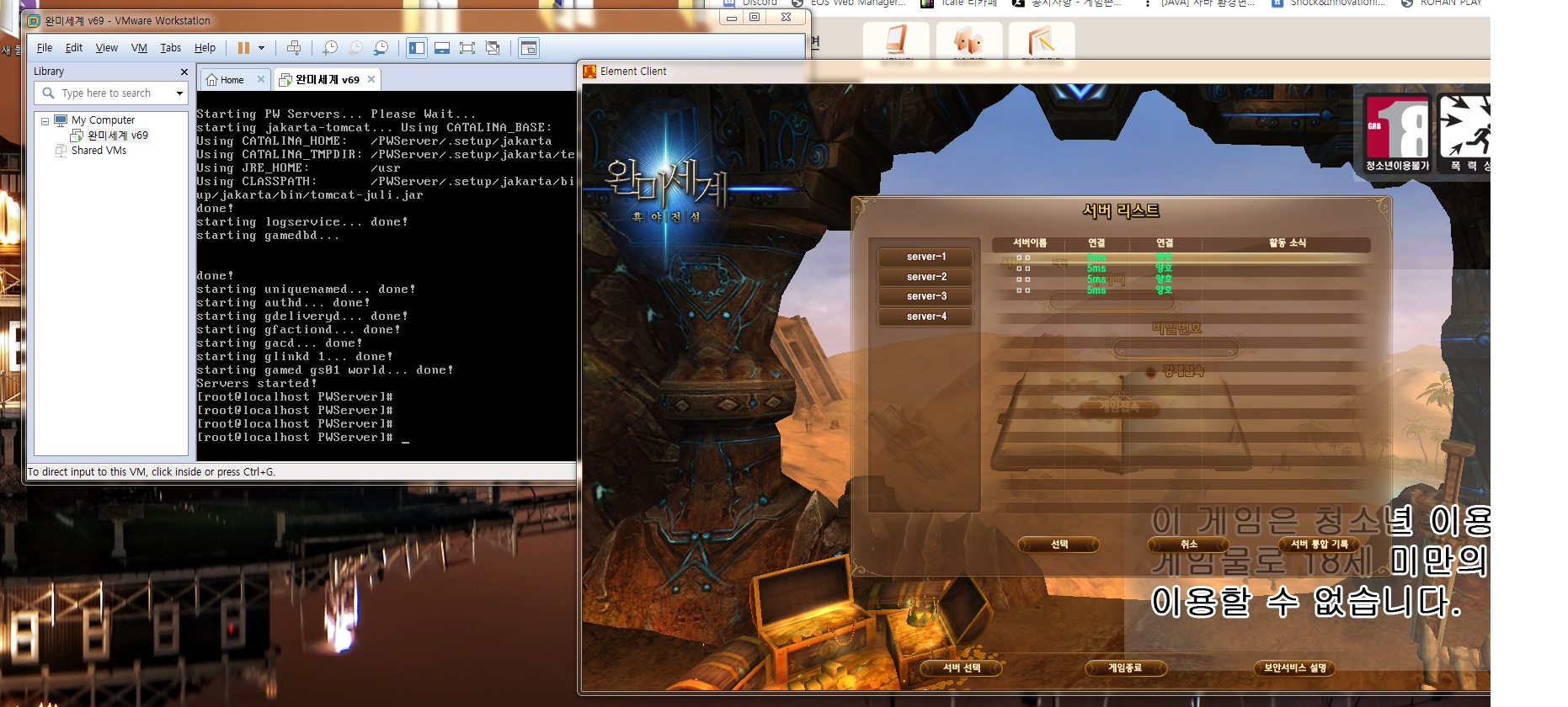Open the Discord bookmark in the browser
This screenshot has width=1568, height=707.
750,3
